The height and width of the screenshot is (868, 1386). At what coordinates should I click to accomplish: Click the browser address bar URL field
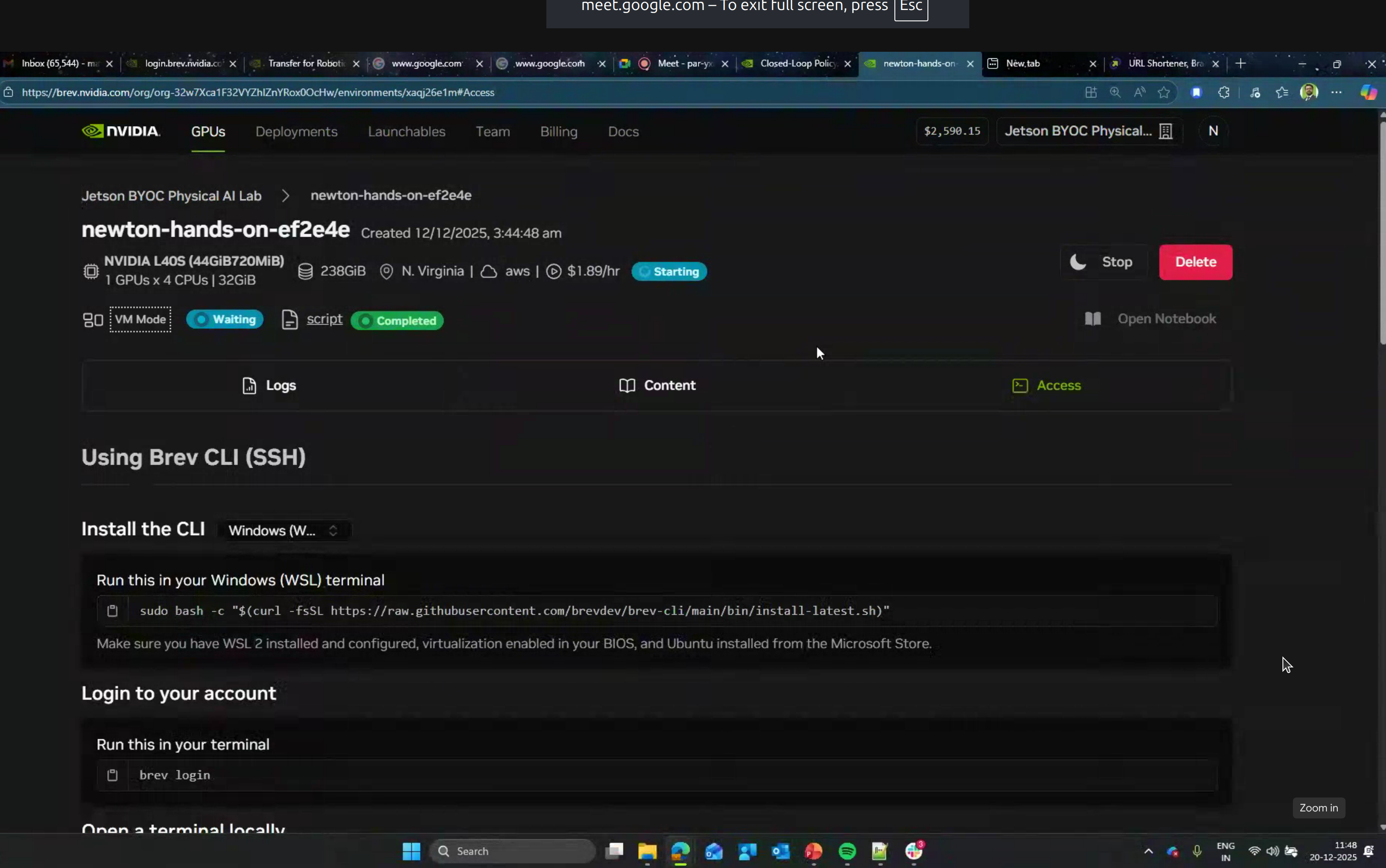pos(258,92)
